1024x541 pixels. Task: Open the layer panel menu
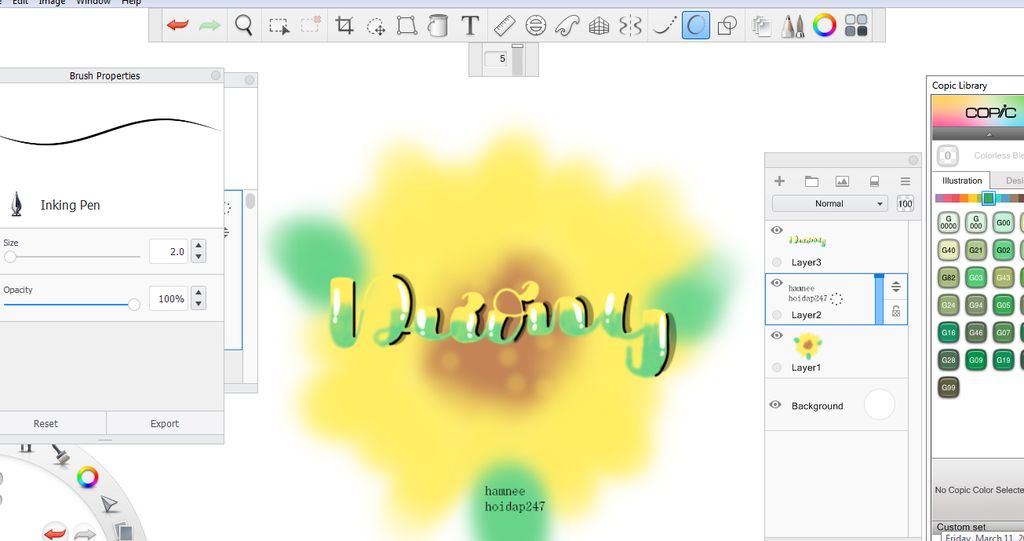click(905, 181)
